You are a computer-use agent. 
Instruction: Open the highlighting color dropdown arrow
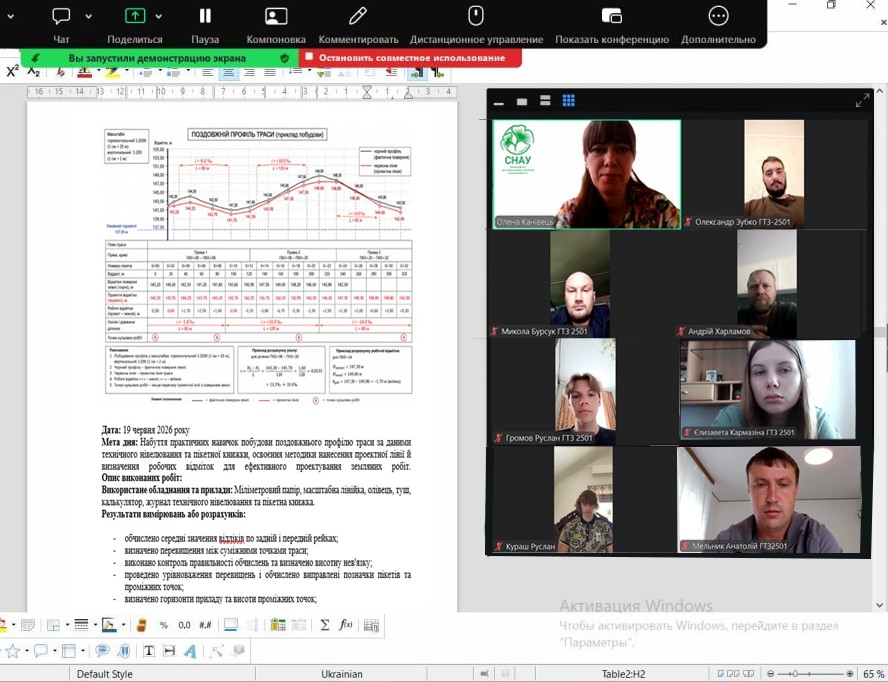(127, 71)
